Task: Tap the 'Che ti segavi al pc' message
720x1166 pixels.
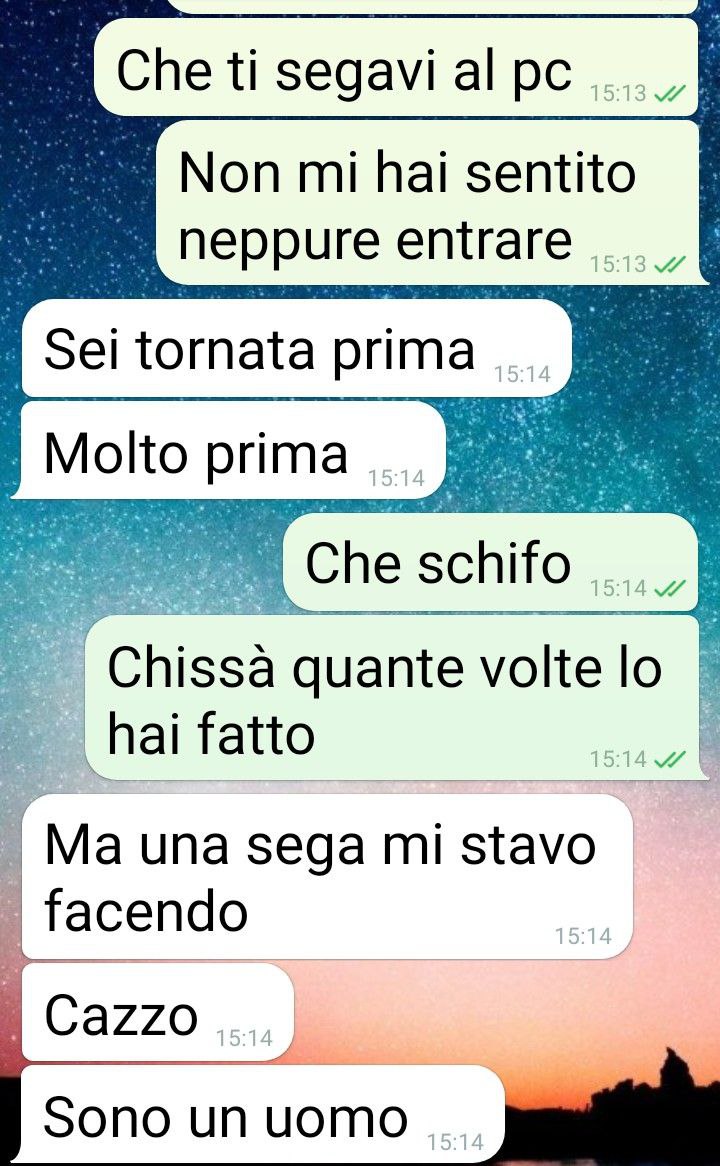Action: [x=396, y=67]
